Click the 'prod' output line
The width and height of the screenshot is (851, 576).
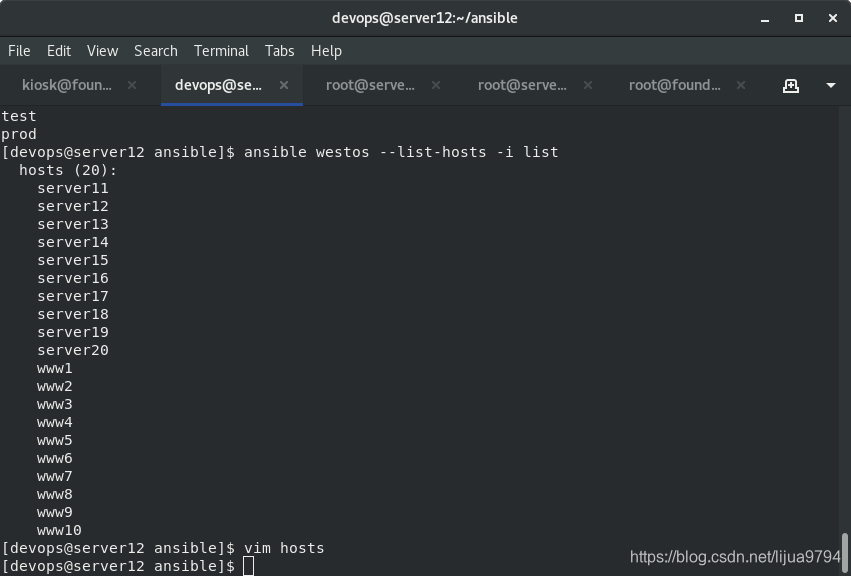coord(19,134)
